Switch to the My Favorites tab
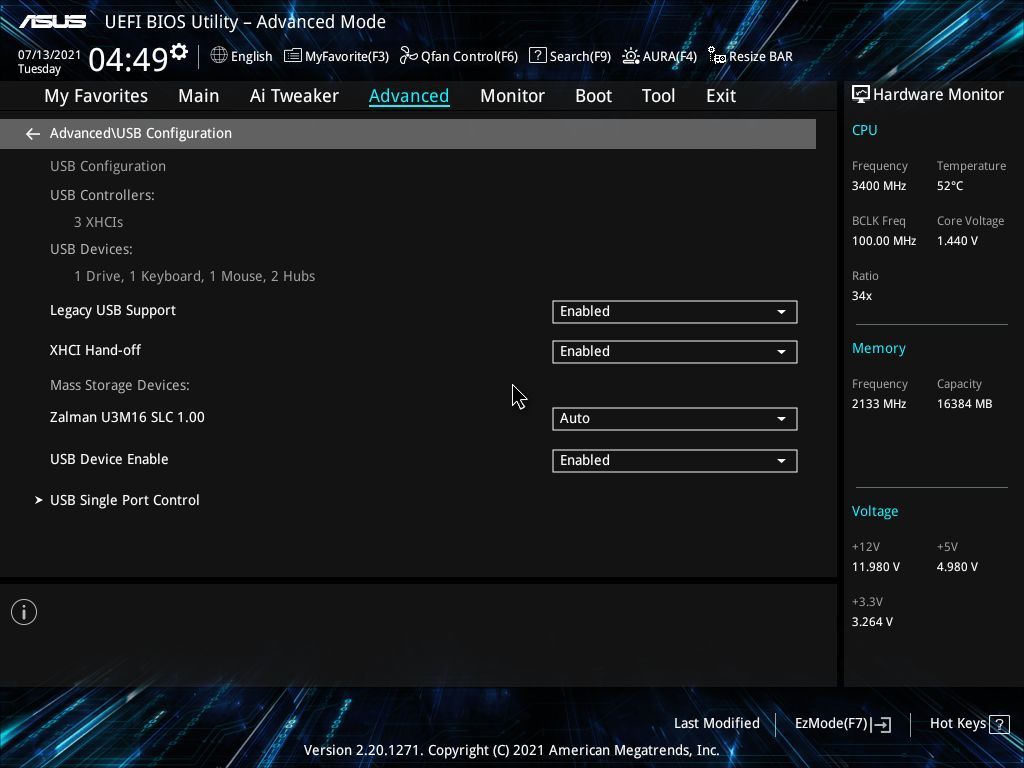1024x768 pixels. click(96, 96)
